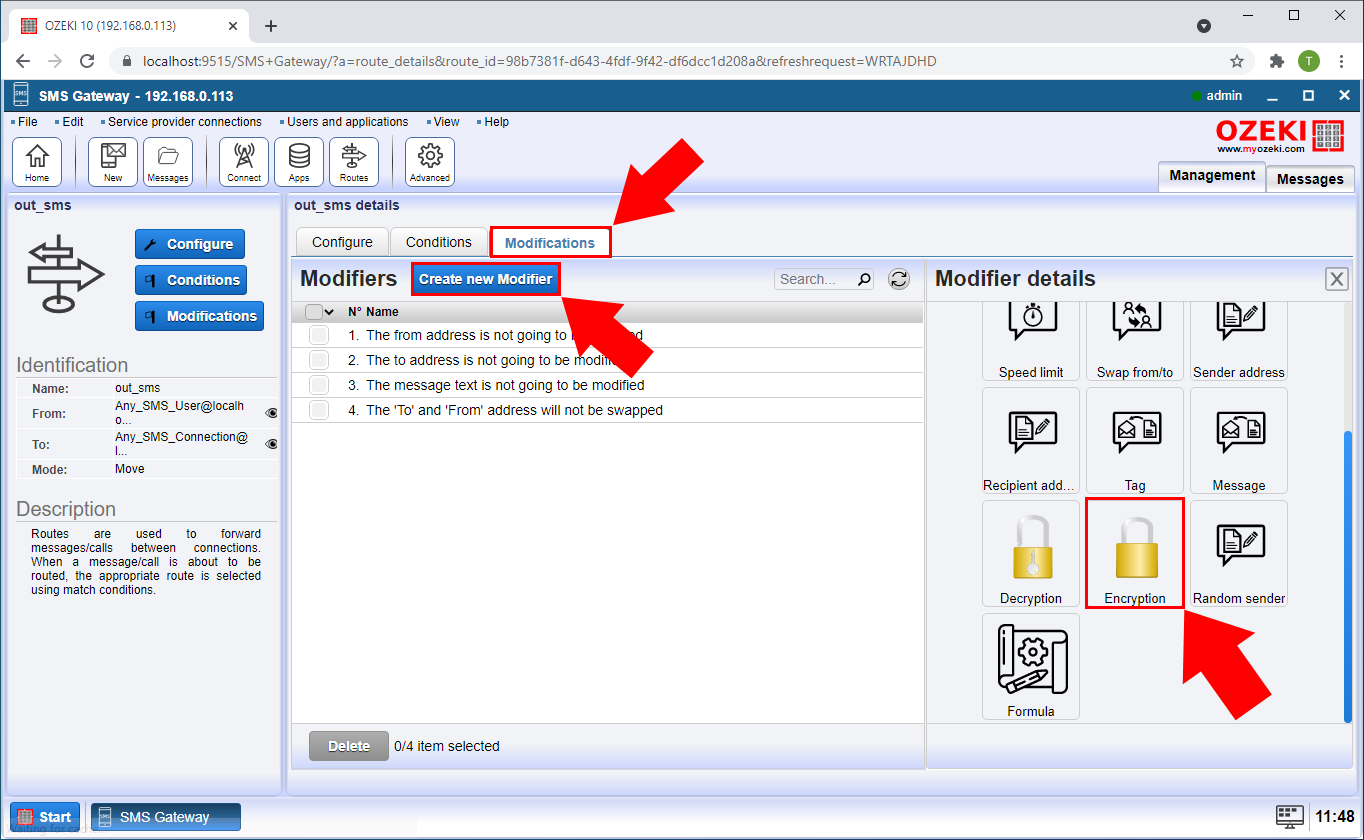Click the New message toolbar icon
The image size is (1364, 840).
coord(113,162)
